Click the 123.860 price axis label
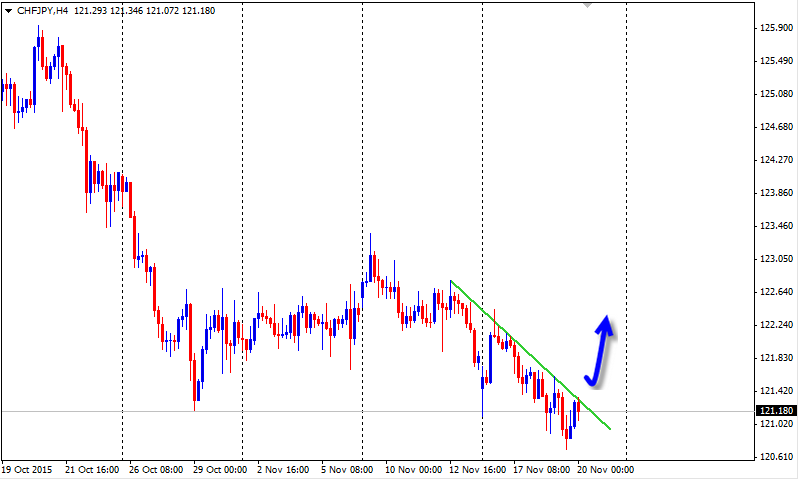The image size is (799, 479). coord(776,193)
